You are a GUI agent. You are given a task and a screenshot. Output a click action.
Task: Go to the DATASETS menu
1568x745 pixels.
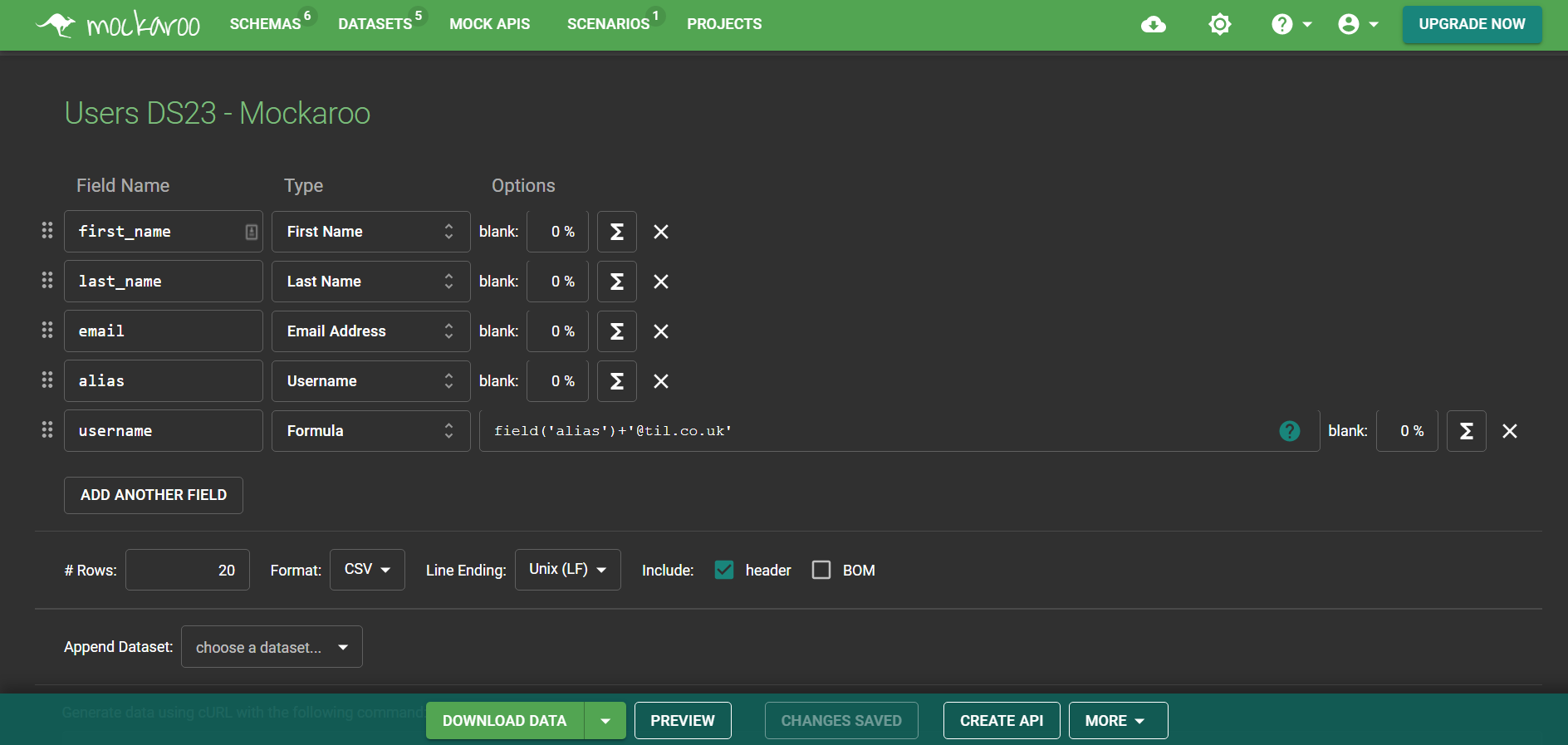375,24
